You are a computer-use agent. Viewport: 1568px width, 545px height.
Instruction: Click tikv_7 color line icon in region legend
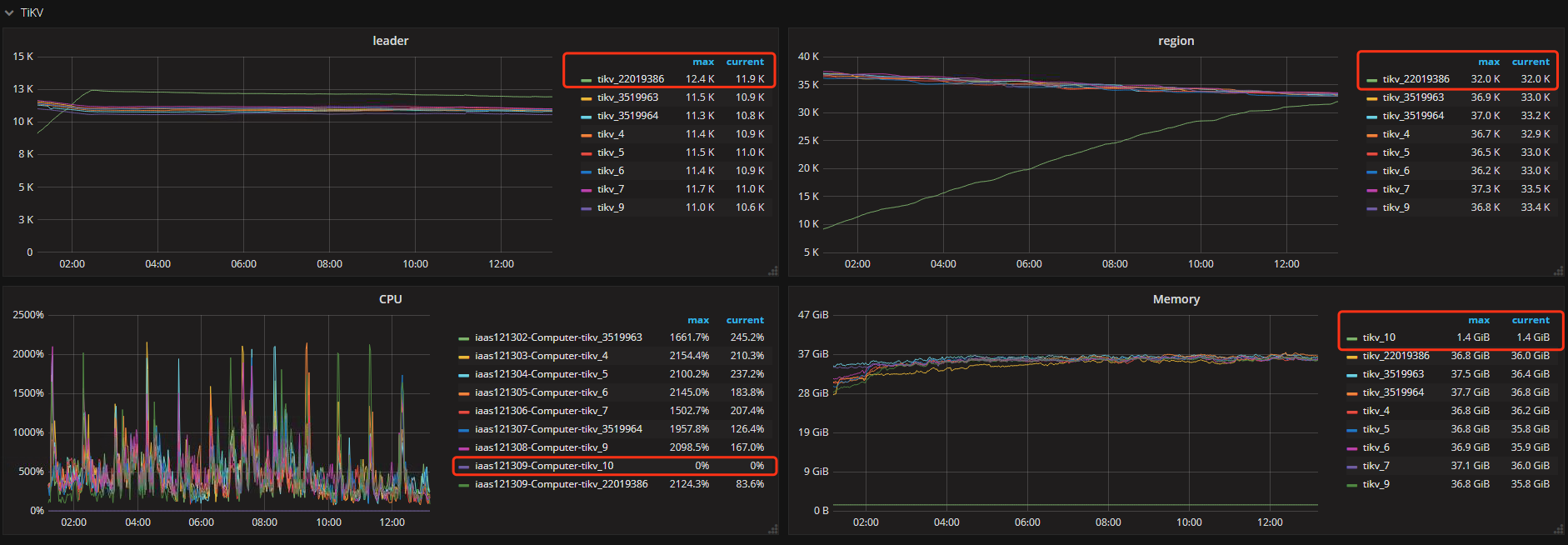point(1371,190)
